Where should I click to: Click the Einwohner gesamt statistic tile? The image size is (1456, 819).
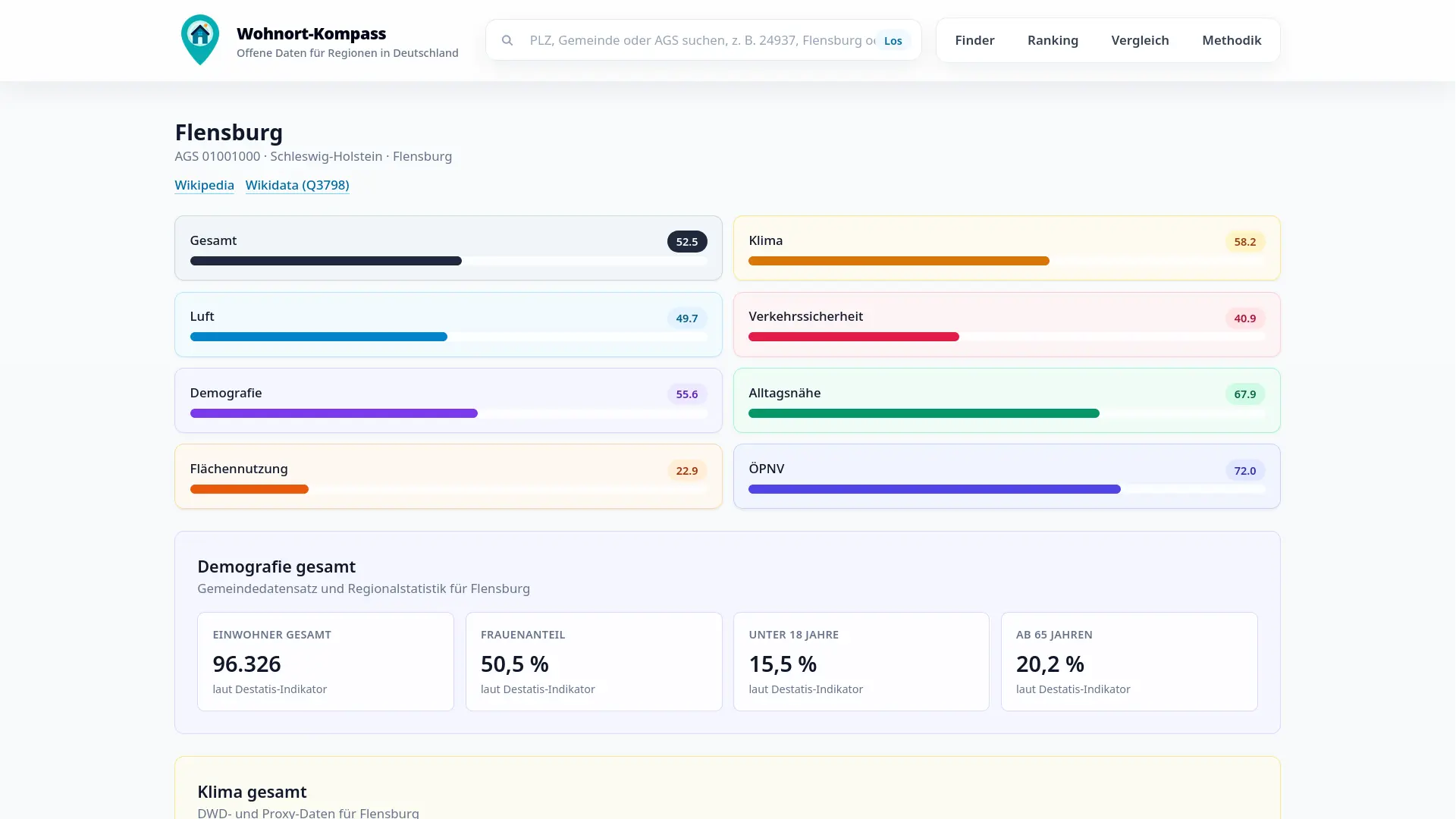click(x=325, y=661)
